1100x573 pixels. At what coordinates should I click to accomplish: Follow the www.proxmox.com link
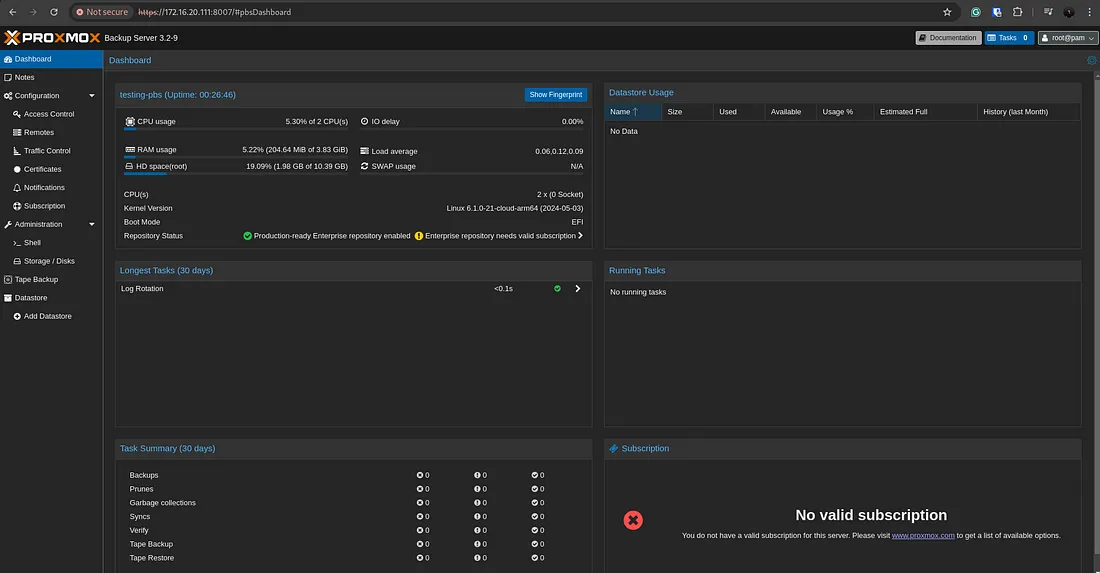923,535
